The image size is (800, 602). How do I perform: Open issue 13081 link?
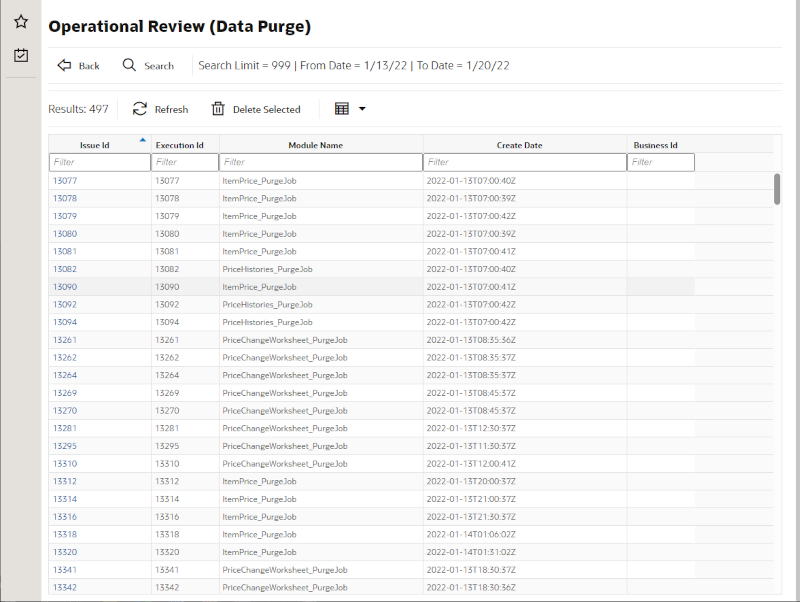coord(65,252)
